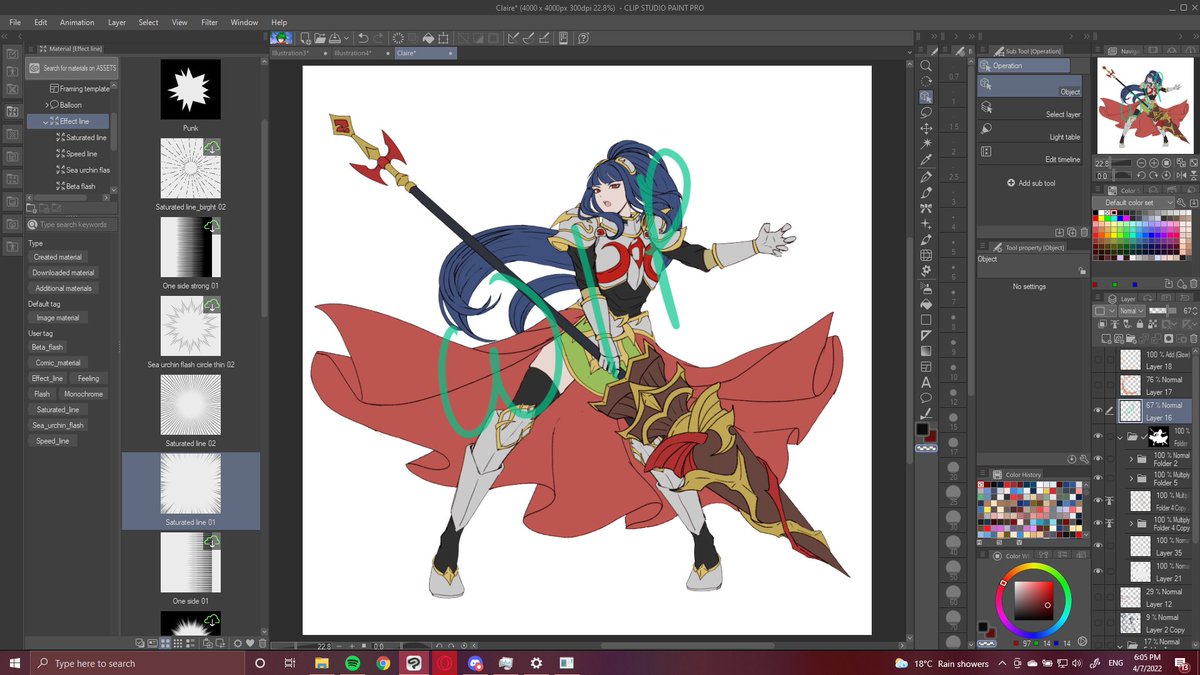Viewport: 1200px width, 675px height.
Task: Delete color from color set trash icon
Action: [1193, 284]
